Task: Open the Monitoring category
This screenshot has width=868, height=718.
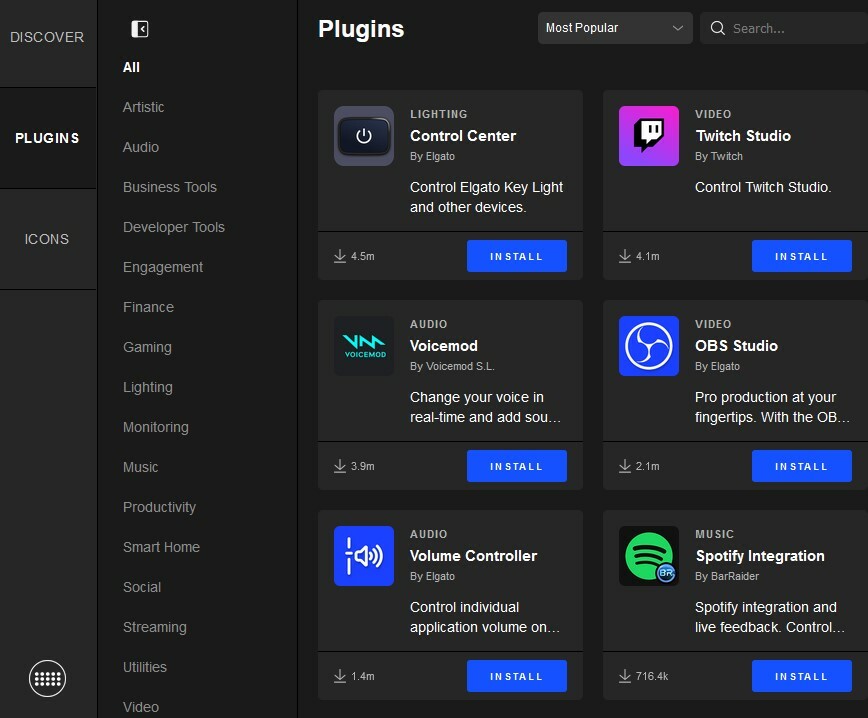Action: pos(156,427)
